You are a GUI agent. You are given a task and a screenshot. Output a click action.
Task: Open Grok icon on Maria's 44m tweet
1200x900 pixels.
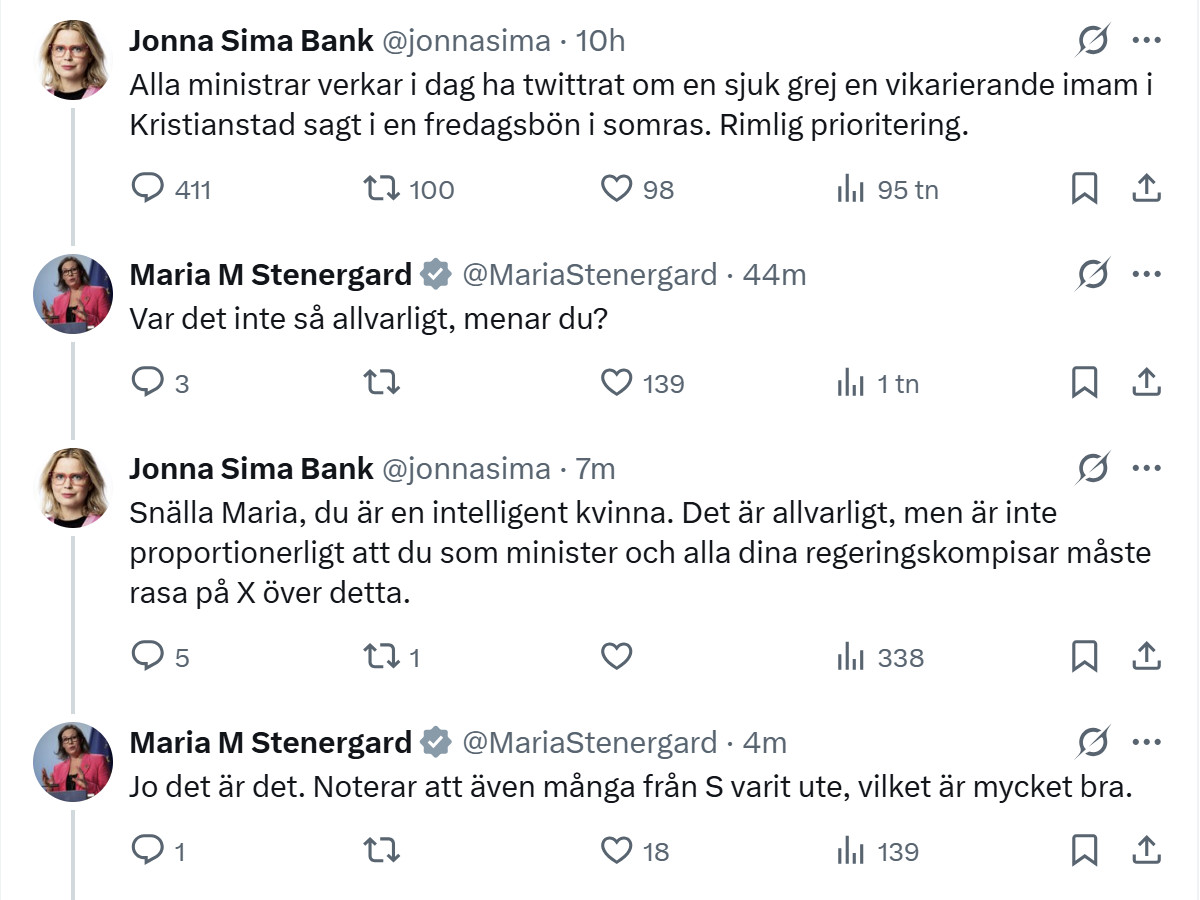[1093, 274]
